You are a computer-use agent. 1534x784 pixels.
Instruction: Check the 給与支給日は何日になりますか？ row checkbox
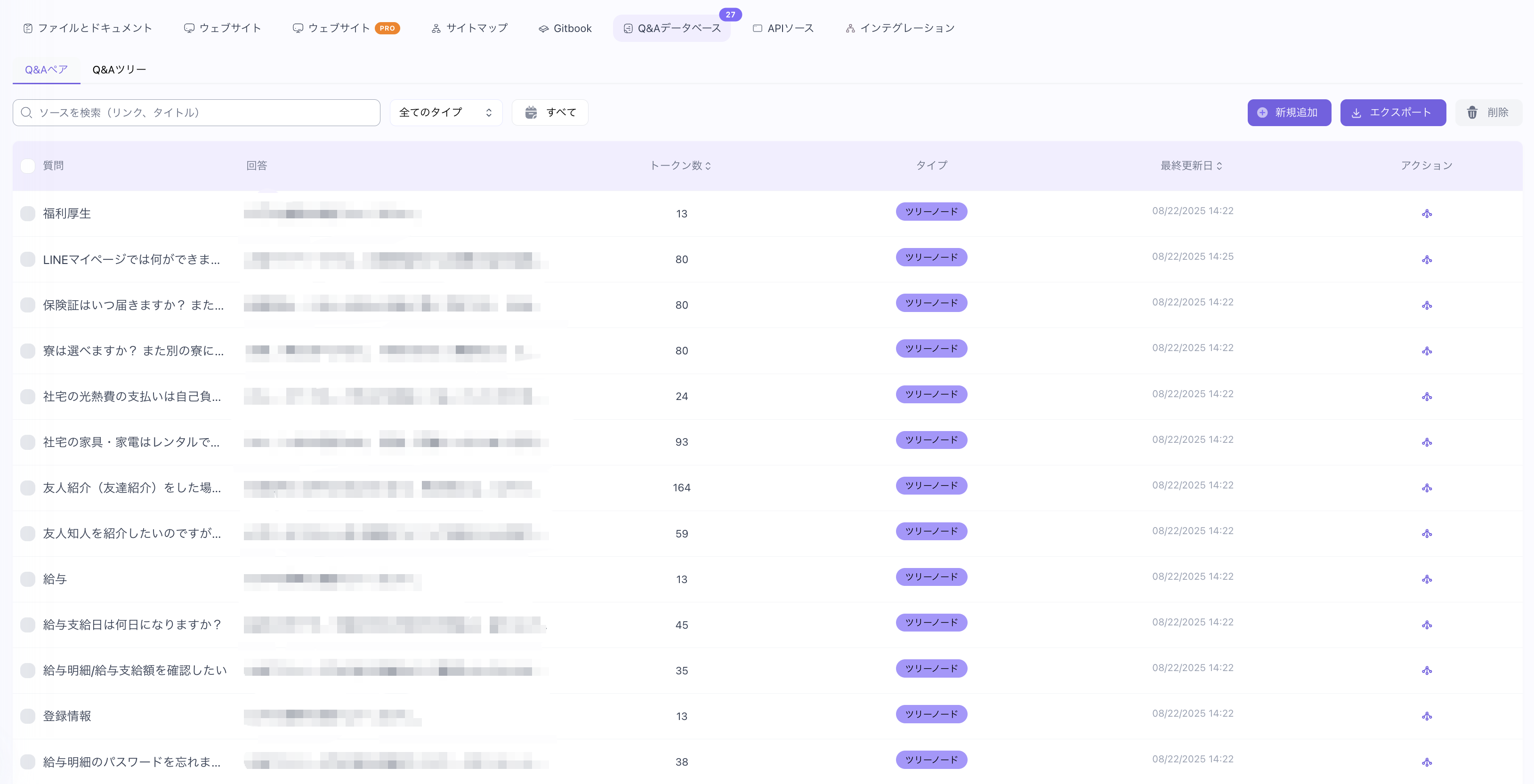28,624
